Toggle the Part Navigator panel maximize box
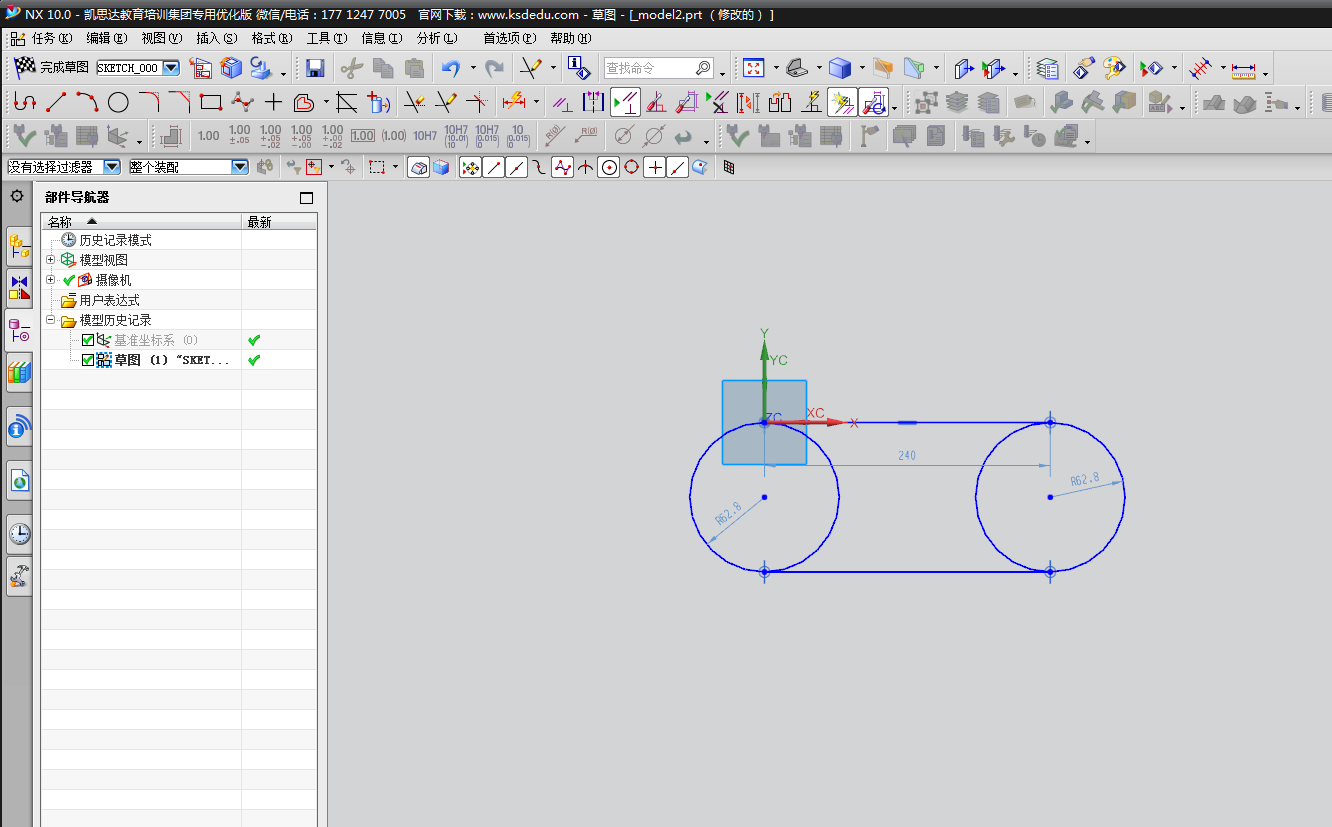This screenshot has width=1332, height=827. coord(307,198)
